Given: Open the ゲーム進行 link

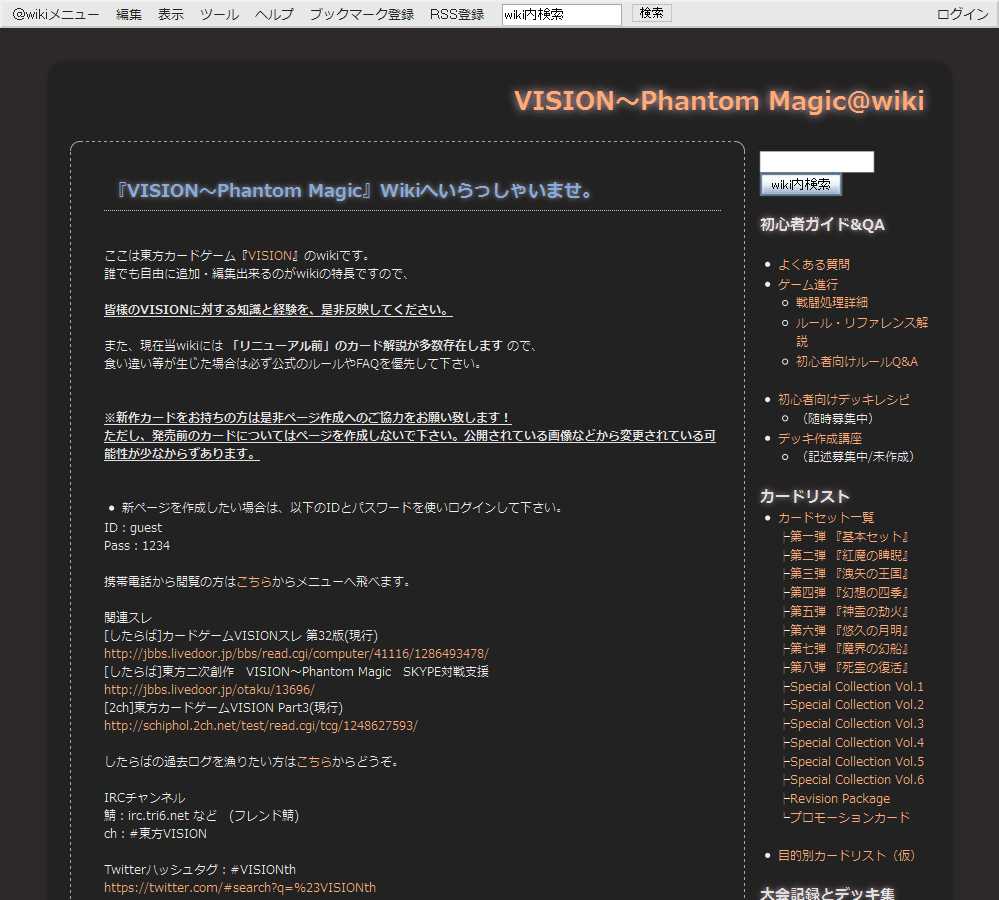Looking at the screenshot, I should point(808,284).
